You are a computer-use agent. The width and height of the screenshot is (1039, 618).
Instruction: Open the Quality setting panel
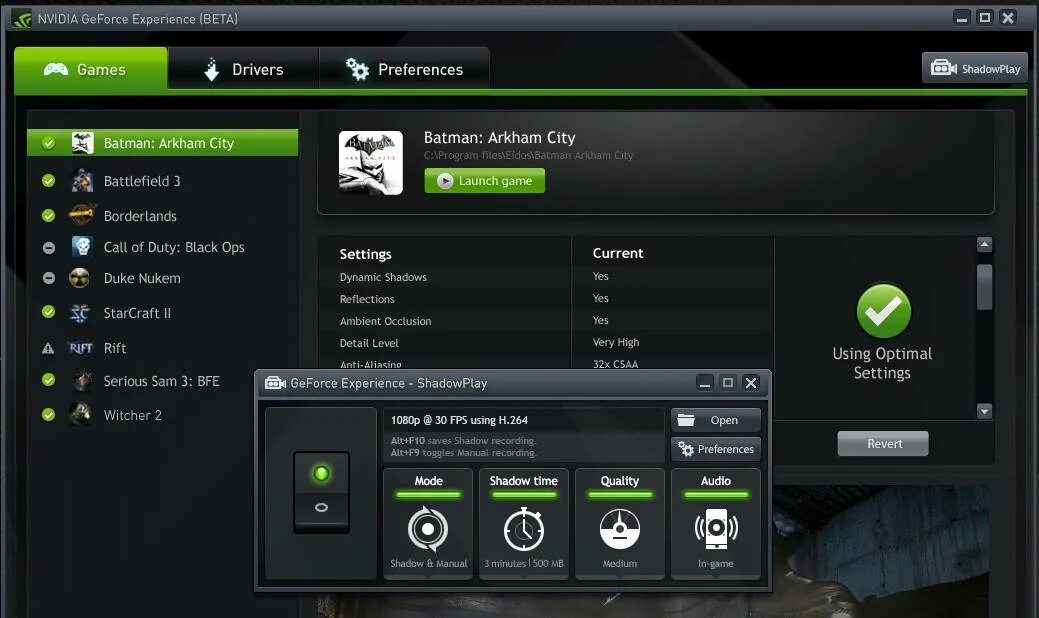[620, 524]
